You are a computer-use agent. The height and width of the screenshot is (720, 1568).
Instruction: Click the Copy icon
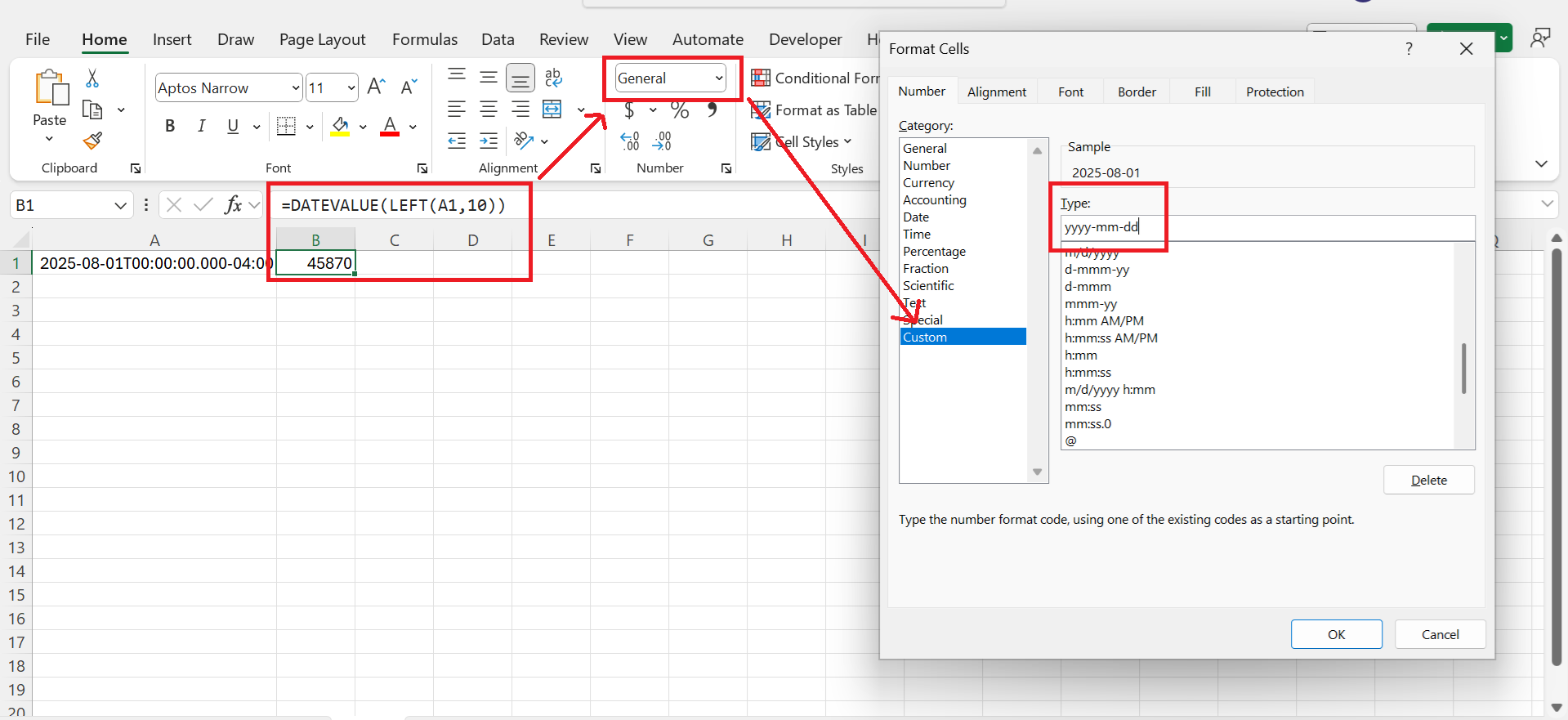tap(92, 110)
